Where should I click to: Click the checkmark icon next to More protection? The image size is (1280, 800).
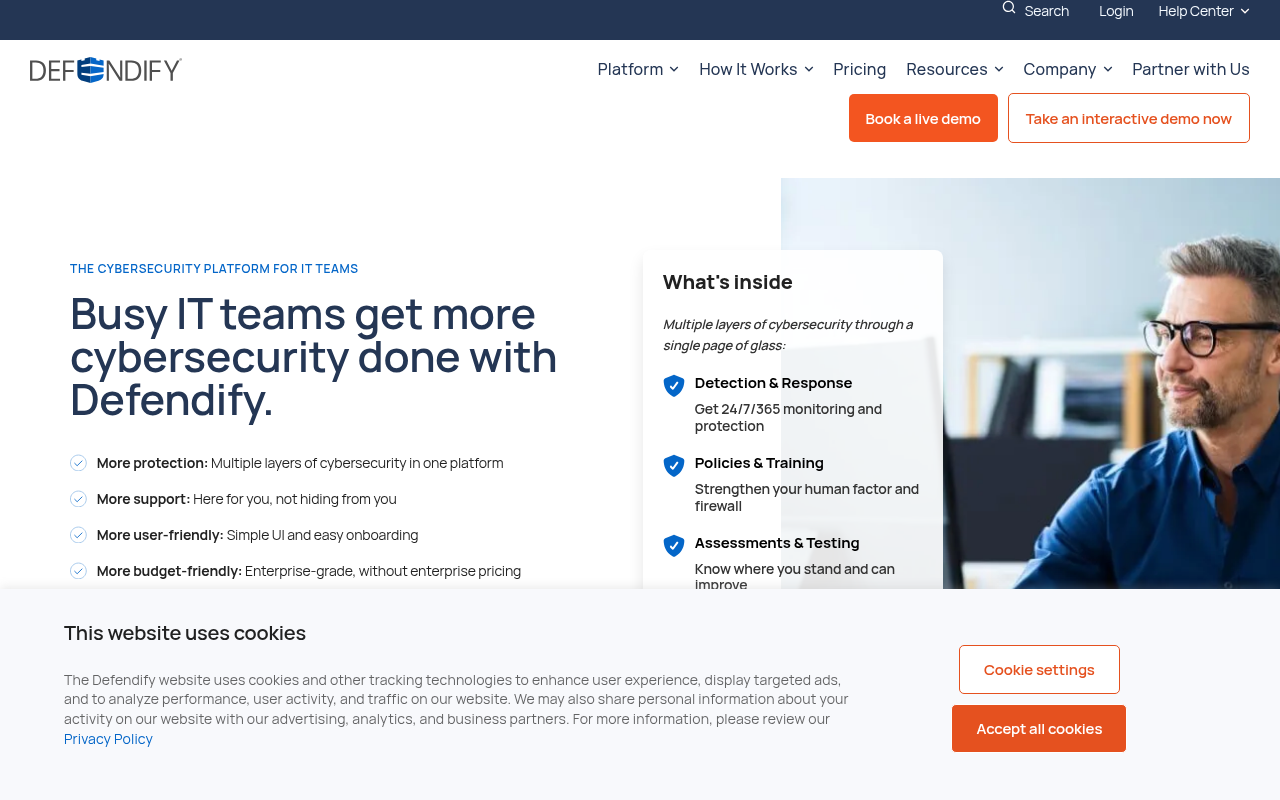[x=78, y=463]
